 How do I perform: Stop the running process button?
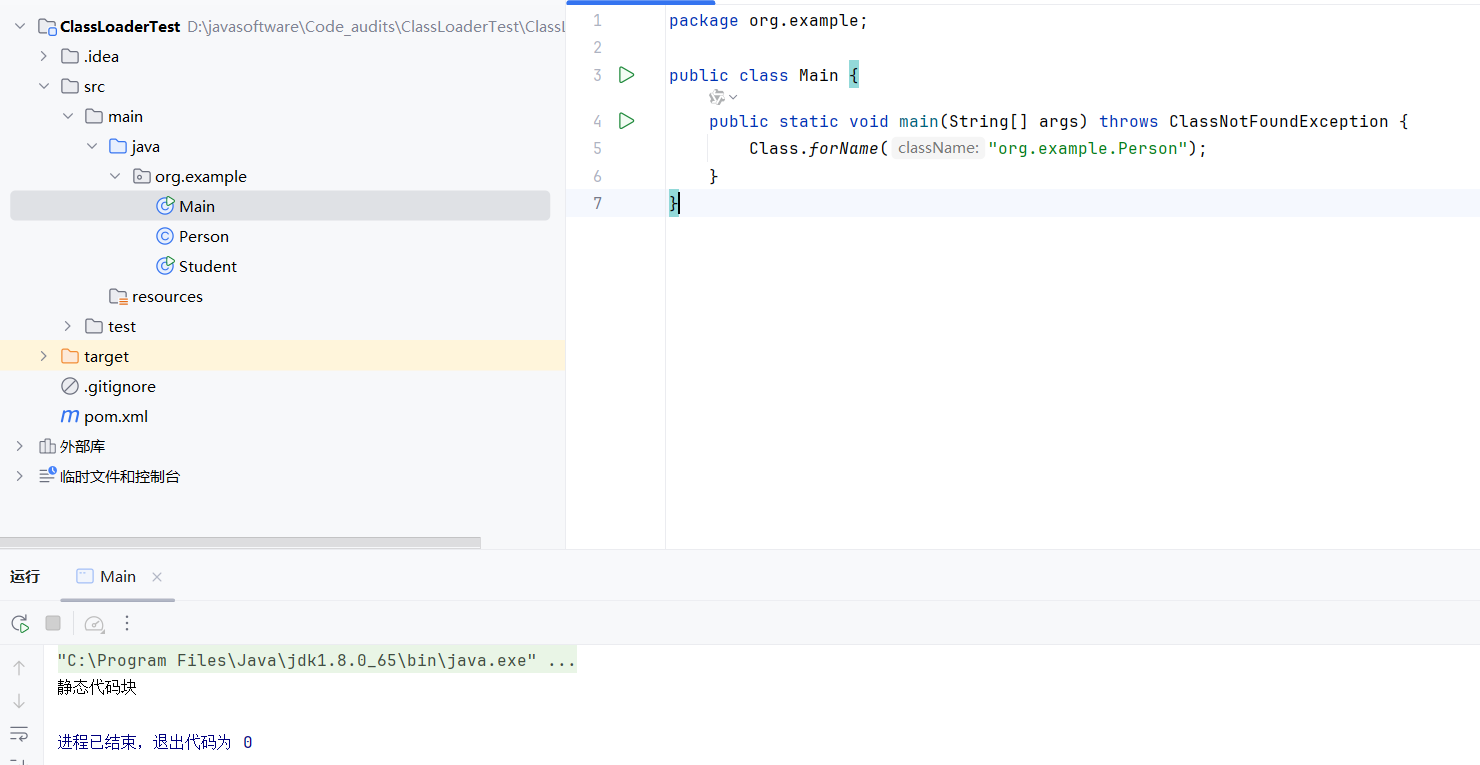click(53, 623)
